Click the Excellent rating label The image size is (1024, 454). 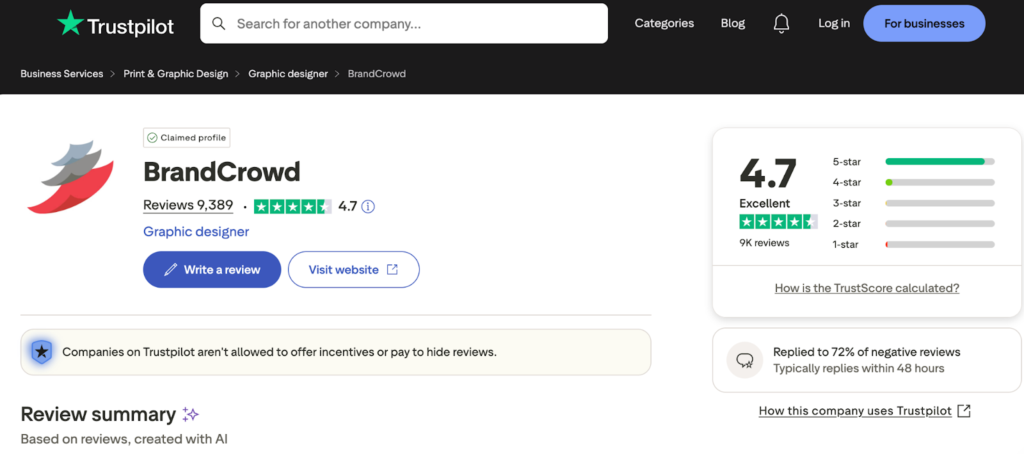pyautogui.click(x=765, y=203)
